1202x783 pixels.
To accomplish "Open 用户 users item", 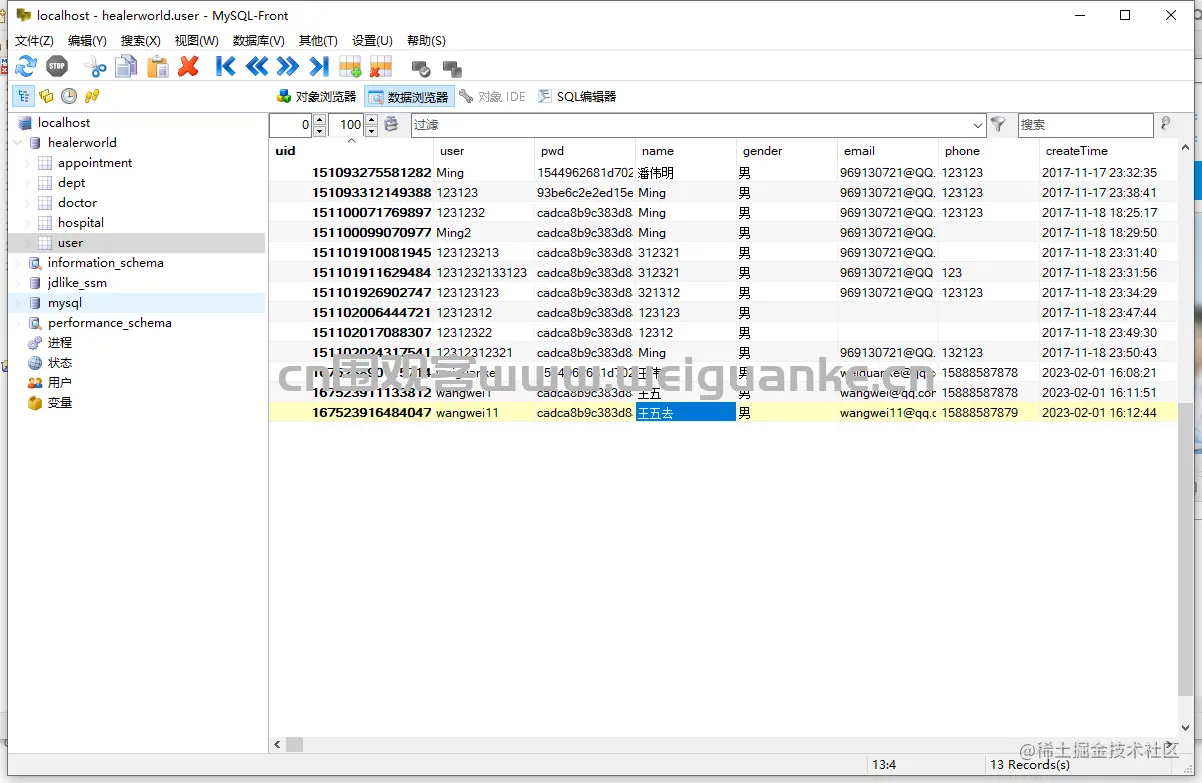I will [x=60, y=383].
